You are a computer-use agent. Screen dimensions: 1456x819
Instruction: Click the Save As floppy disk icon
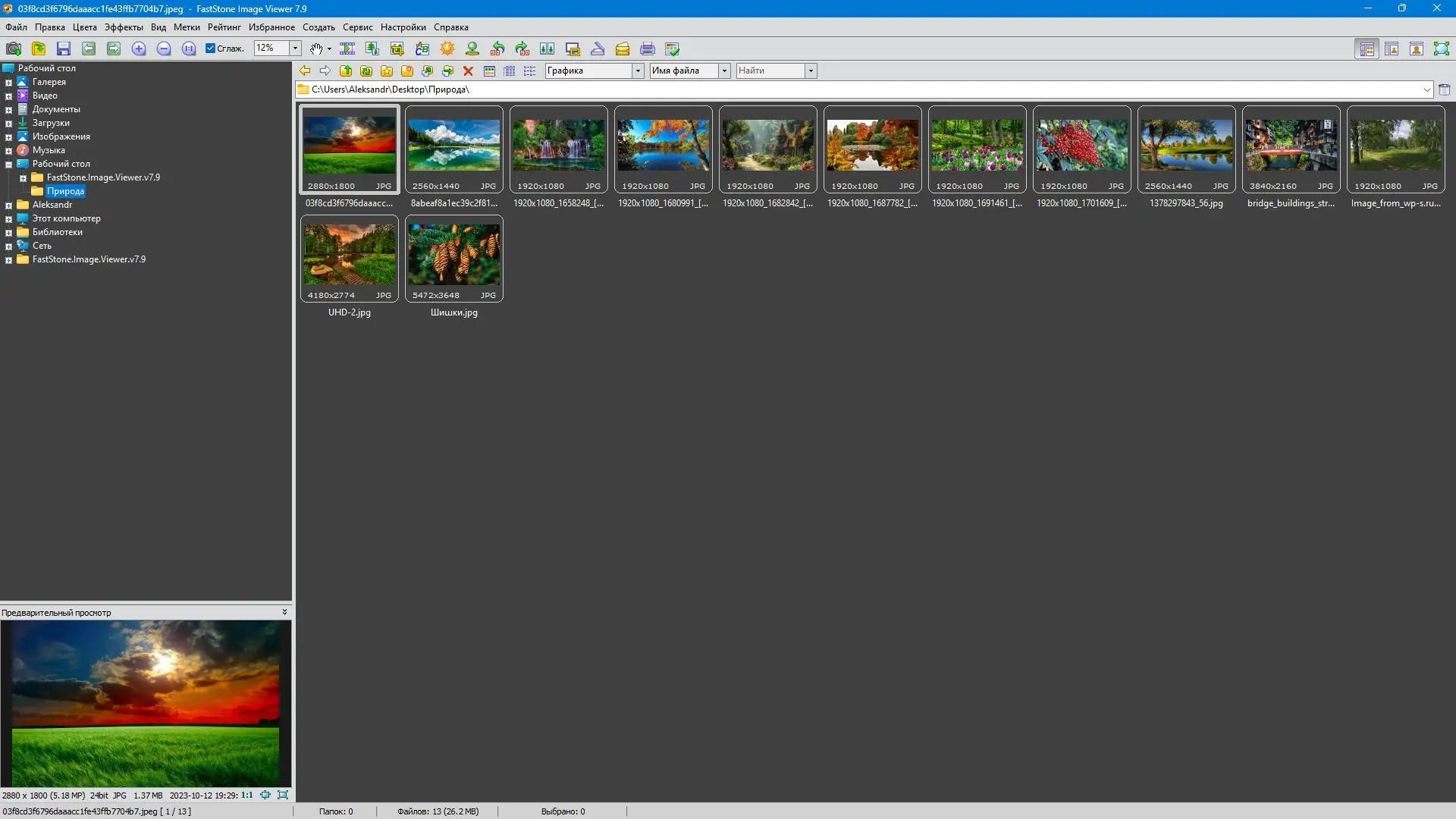point(64,49)
